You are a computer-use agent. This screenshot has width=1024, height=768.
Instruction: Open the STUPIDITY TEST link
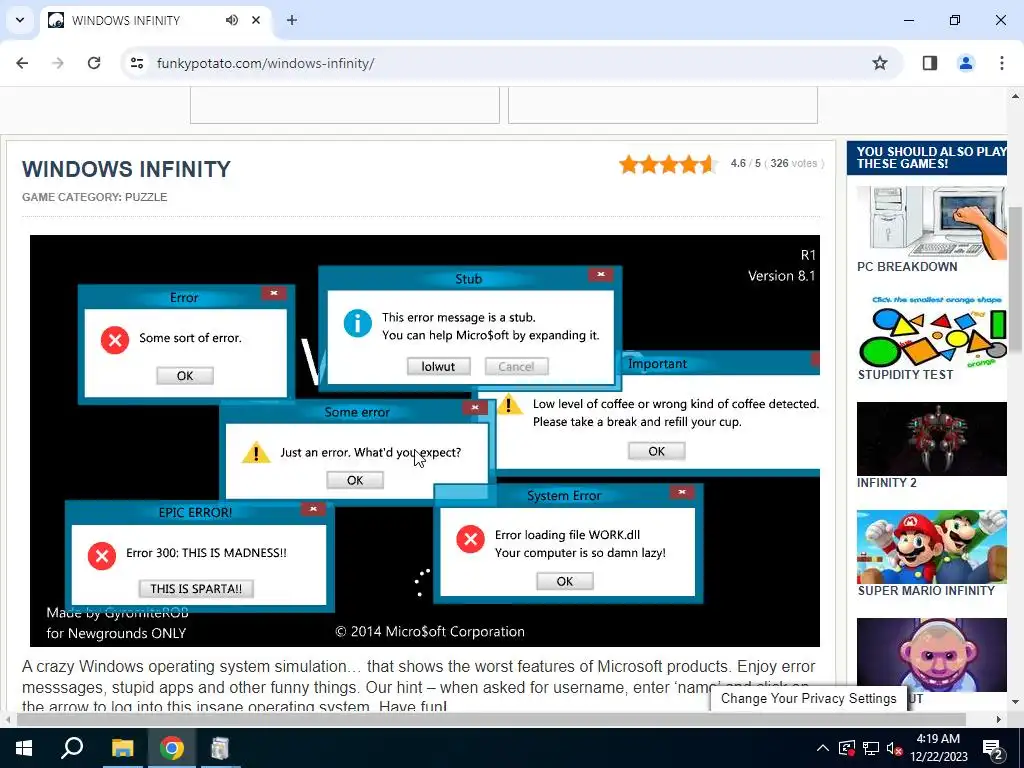[905, 375]
